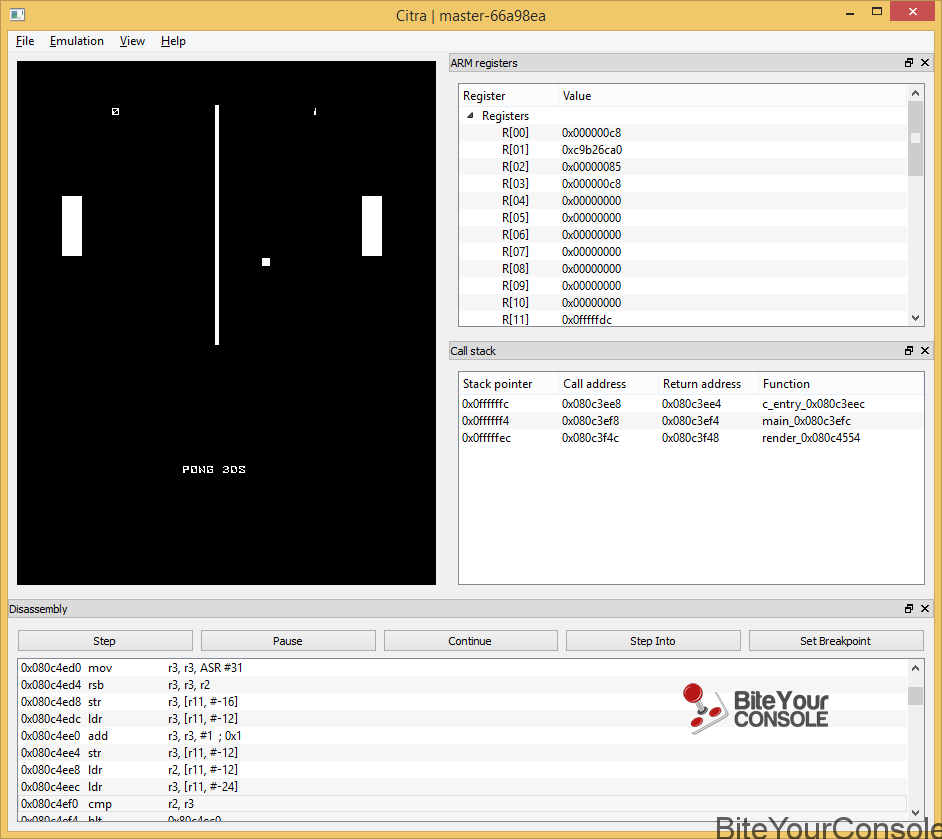Click the Set Breakpoint button
This screenshot has width=942, height=839.
[x=836, y=641]
